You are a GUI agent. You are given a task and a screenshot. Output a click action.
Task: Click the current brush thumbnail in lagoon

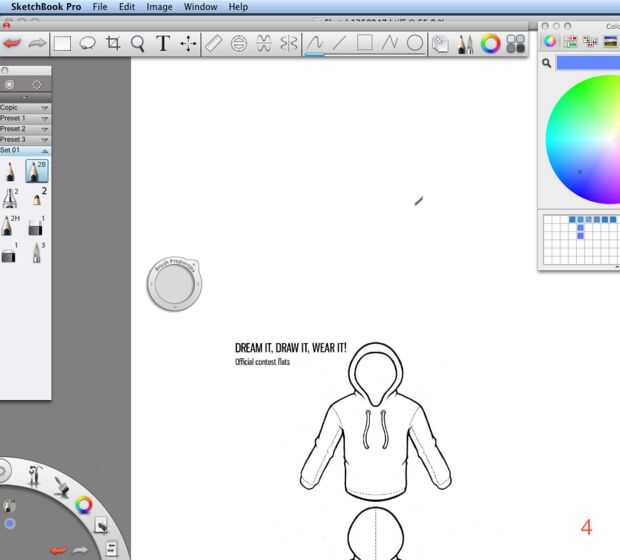[x=9, y=506]
